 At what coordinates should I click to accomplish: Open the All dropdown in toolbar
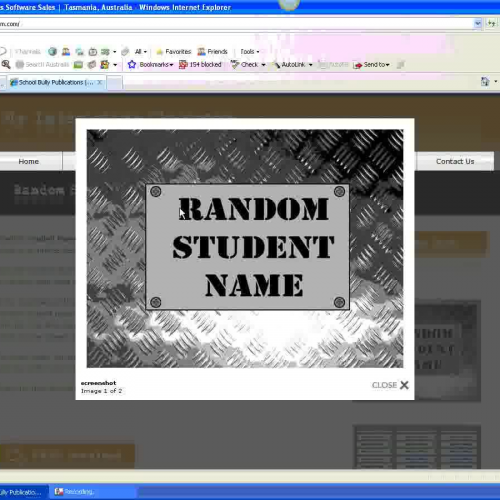point(141,51)
